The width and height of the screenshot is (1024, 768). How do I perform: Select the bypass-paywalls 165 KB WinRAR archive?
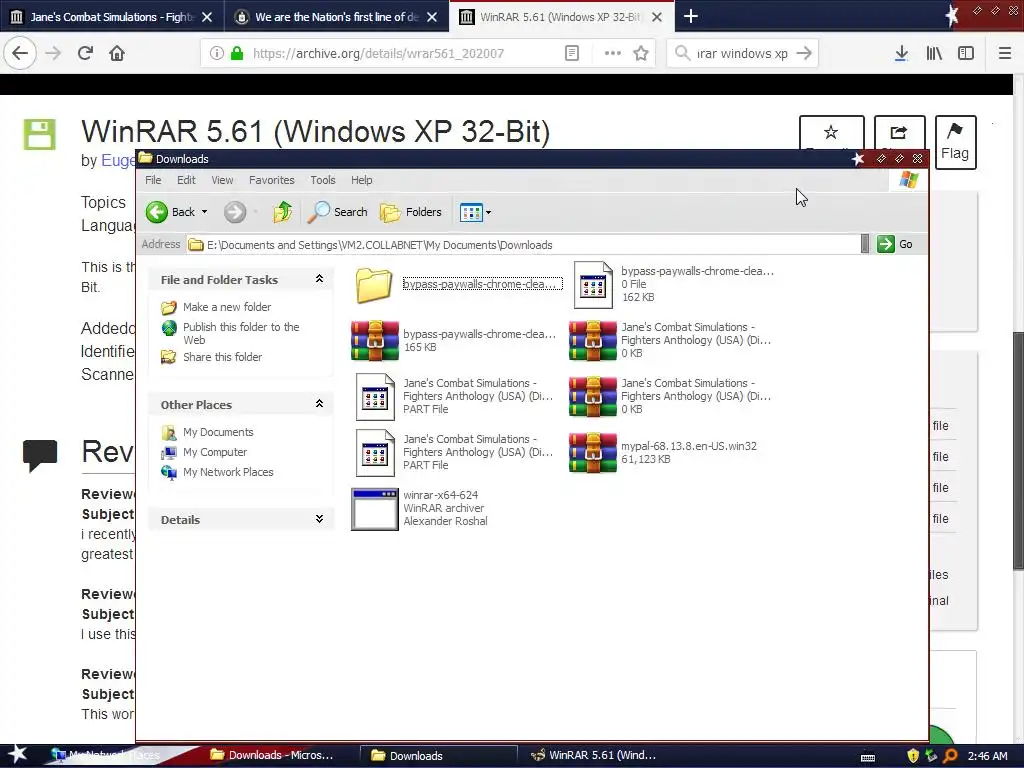click(375, 340)
